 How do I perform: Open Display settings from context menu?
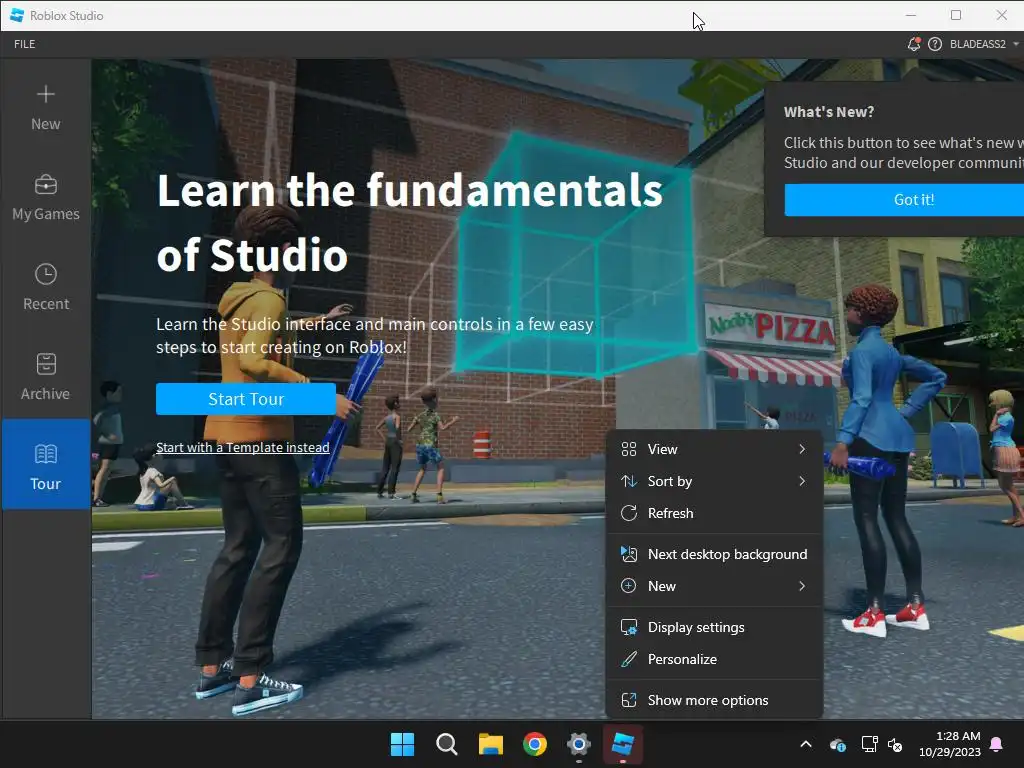(x=714, y=628)
